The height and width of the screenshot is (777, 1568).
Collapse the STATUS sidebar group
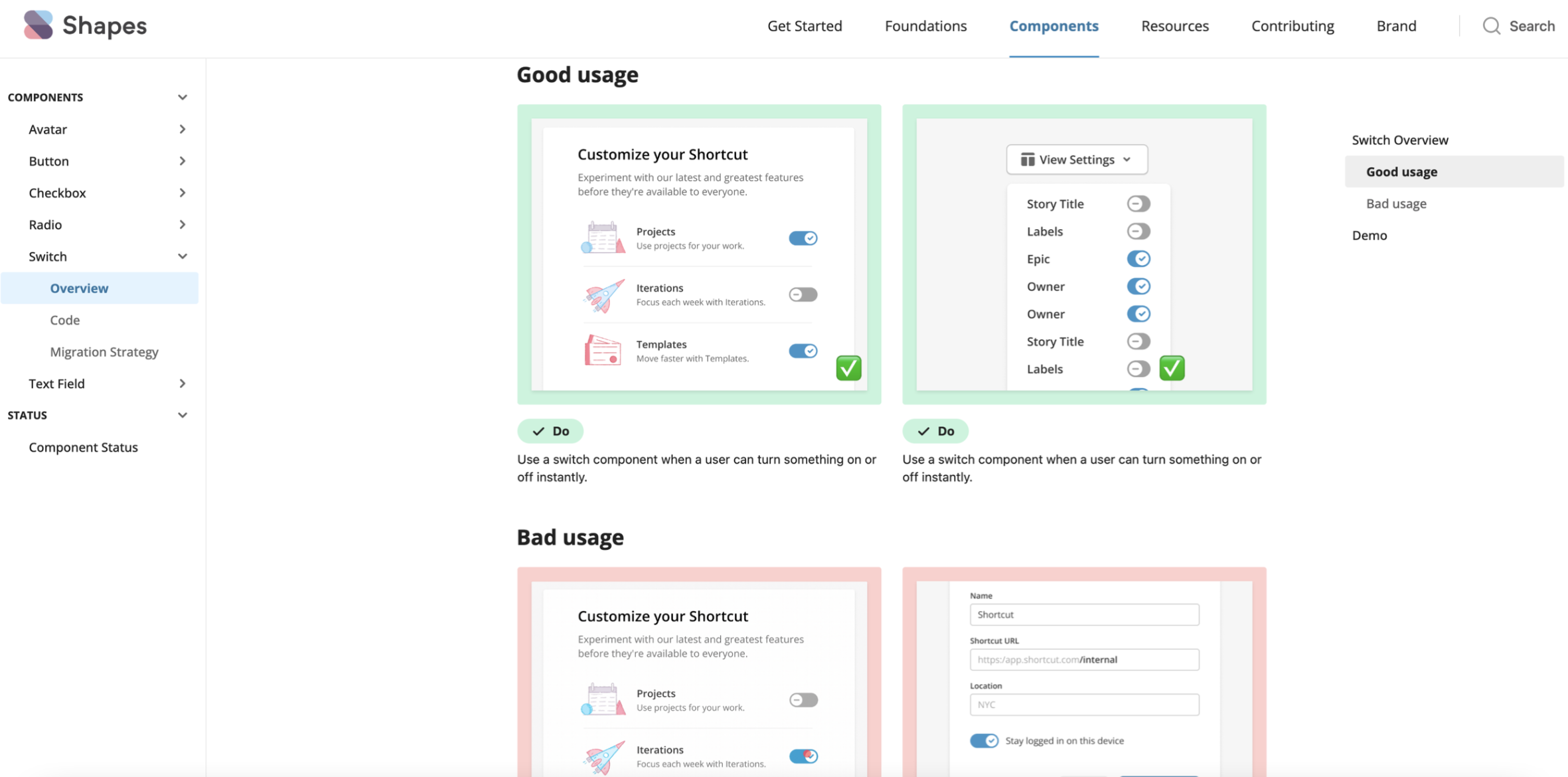pos(183,415)
